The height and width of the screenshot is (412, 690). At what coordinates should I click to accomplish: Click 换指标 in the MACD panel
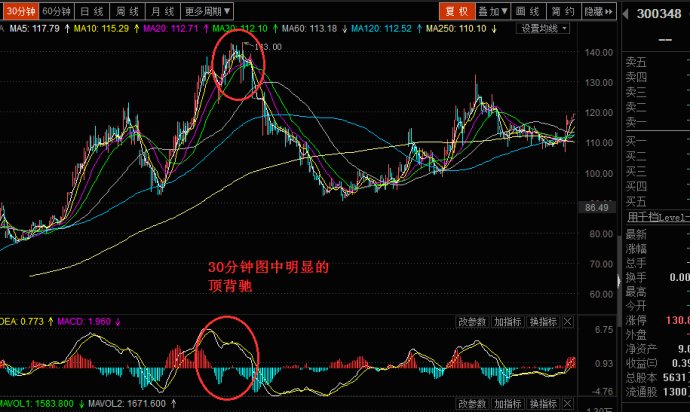[543, 322]
